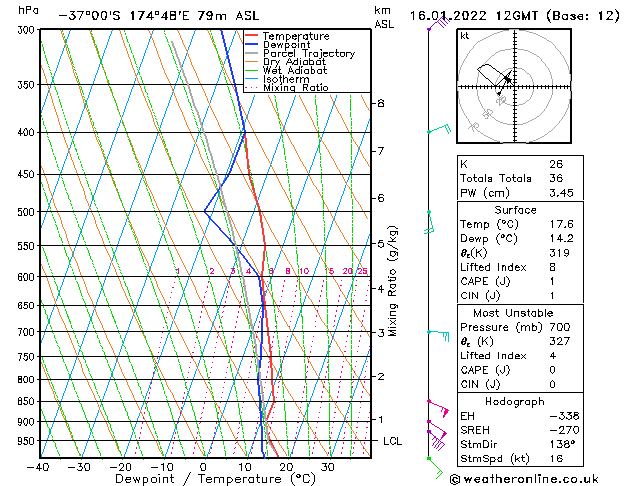The height and width of the screenshot is (486, 629).
Task: Click the 'Mixing Ratio (g/kg)' vertical axis label
Action: coord(392,281)
